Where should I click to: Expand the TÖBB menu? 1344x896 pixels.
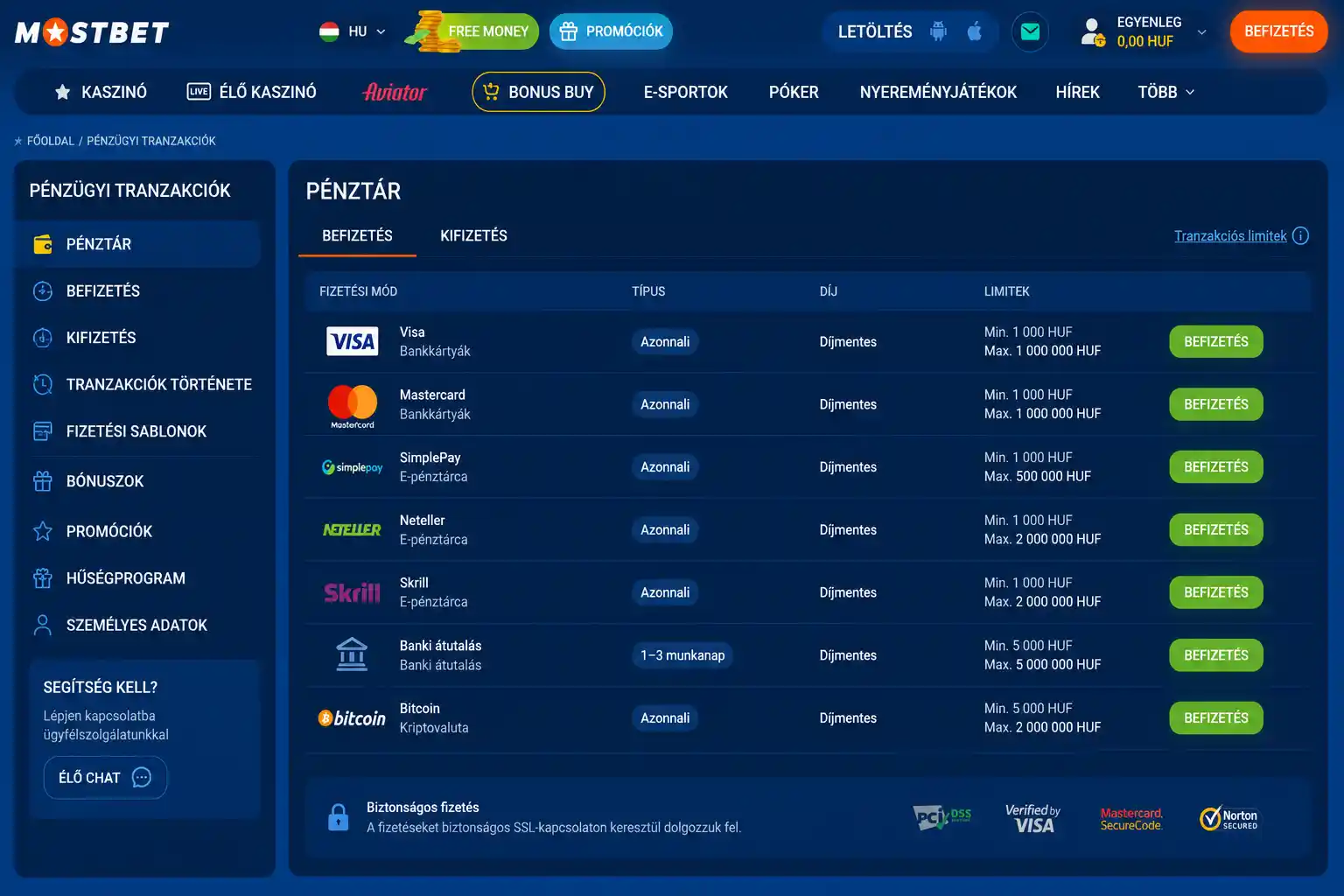point(1165,92)
